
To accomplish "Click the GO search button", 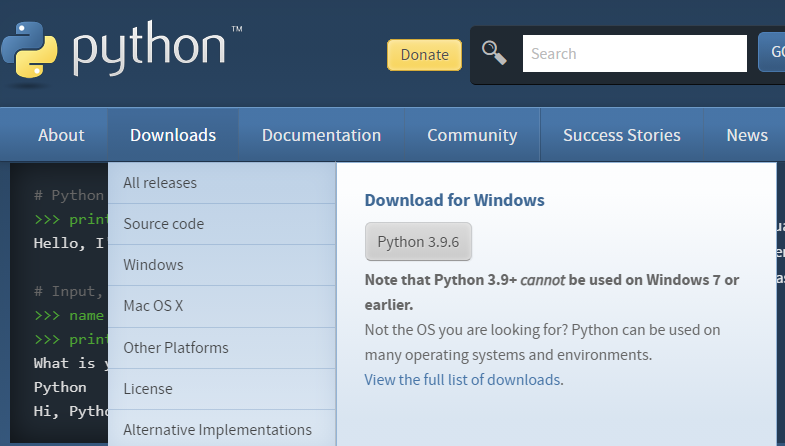I will point(772,52).
